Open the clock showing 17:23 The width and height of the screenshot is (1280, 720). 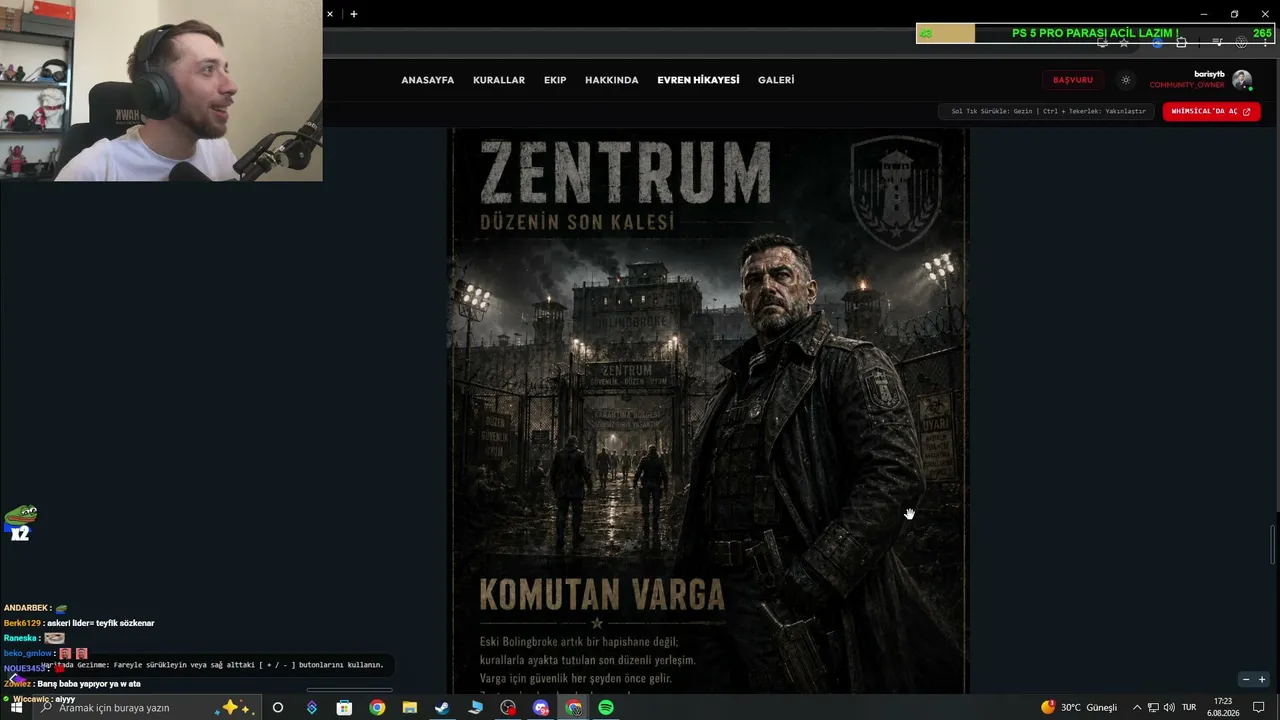click(x=1223, y=707)
